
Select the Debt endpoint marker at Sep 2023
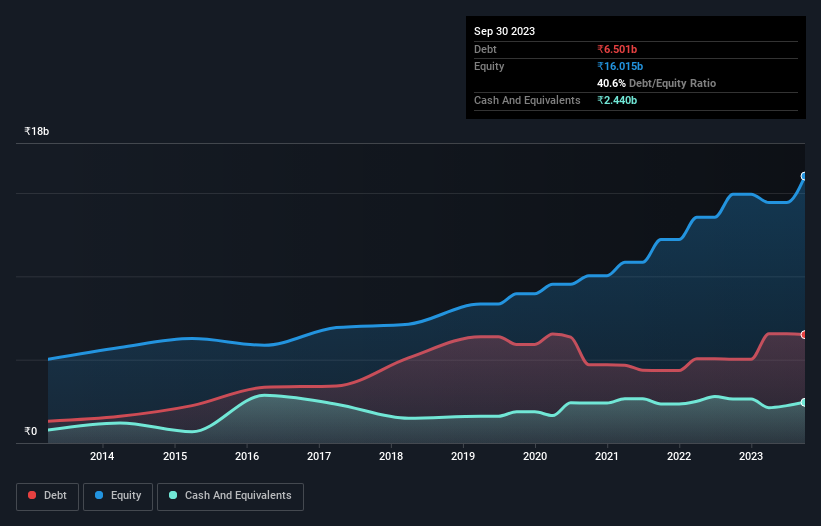(x=804, y=334)
